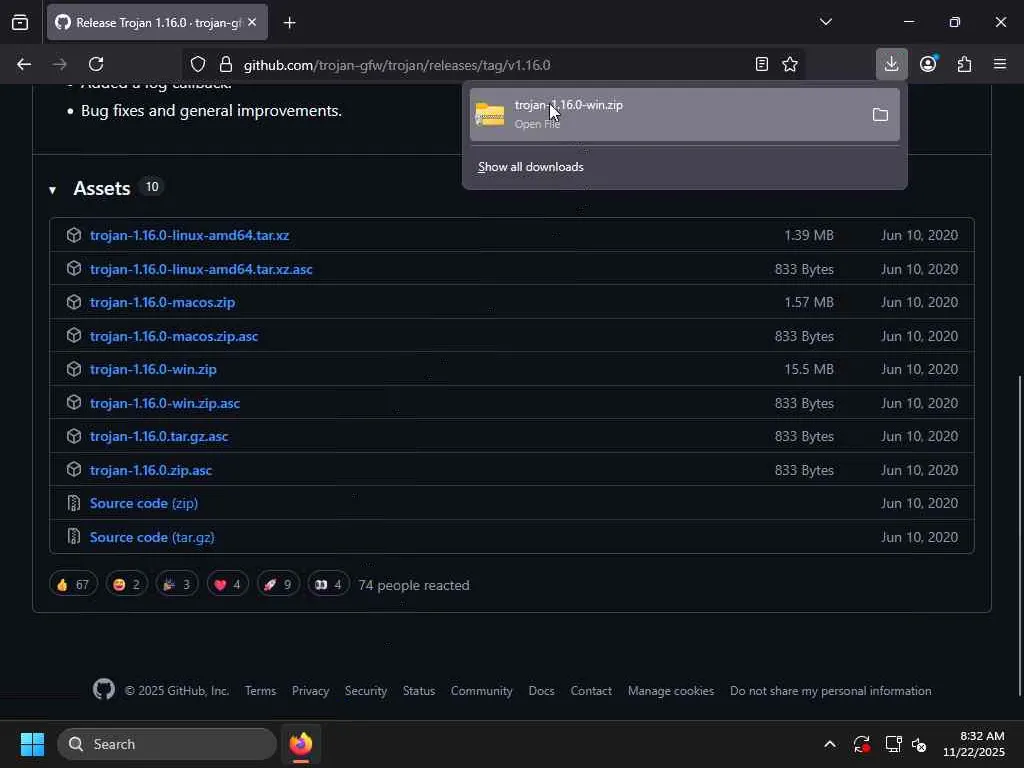The image size is (1024, 768).
Task: Open the clock showing 8:32 AM
Action: pos(973,744)
